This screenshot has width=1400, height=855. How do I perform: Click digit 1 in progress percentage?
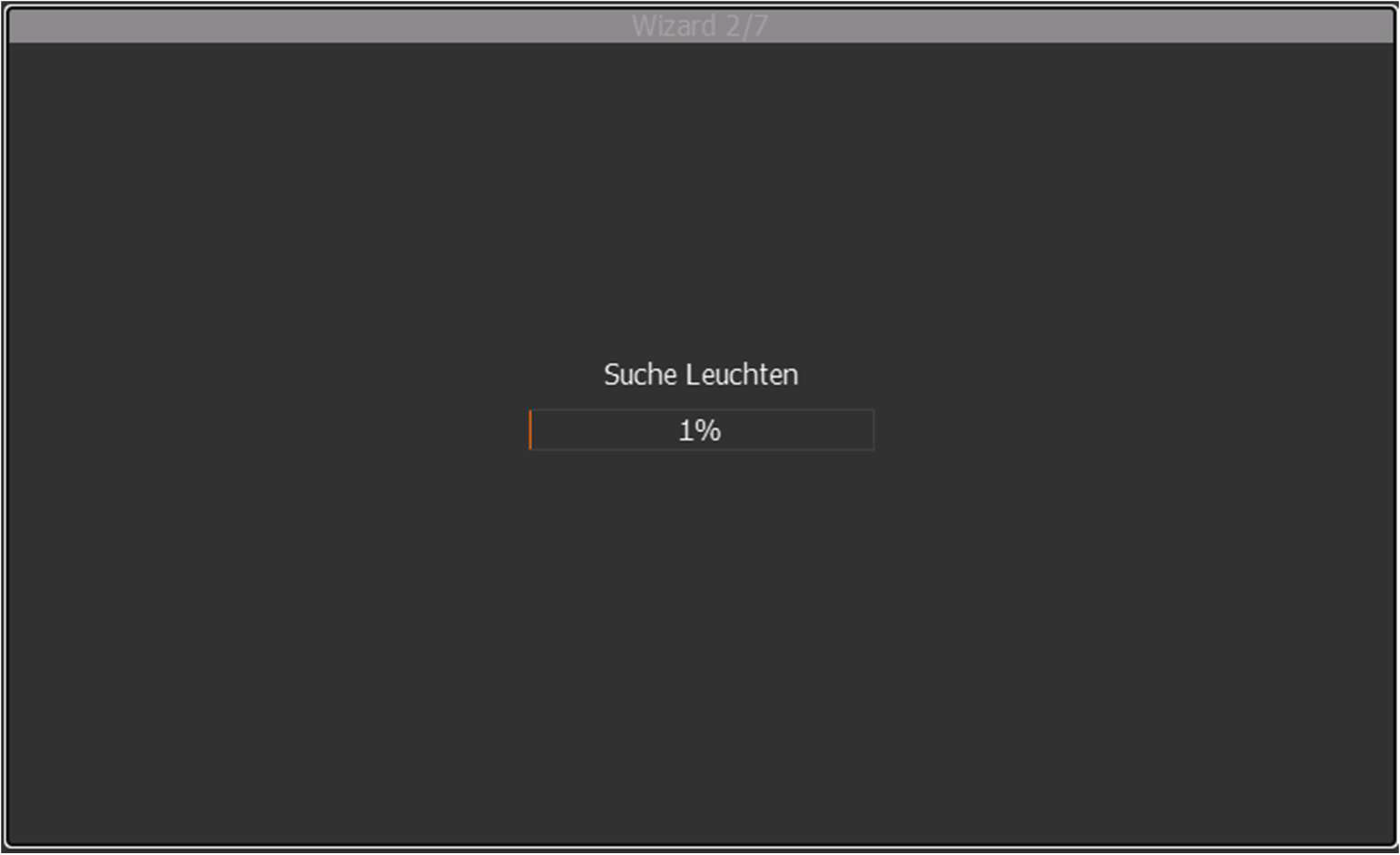685,430
